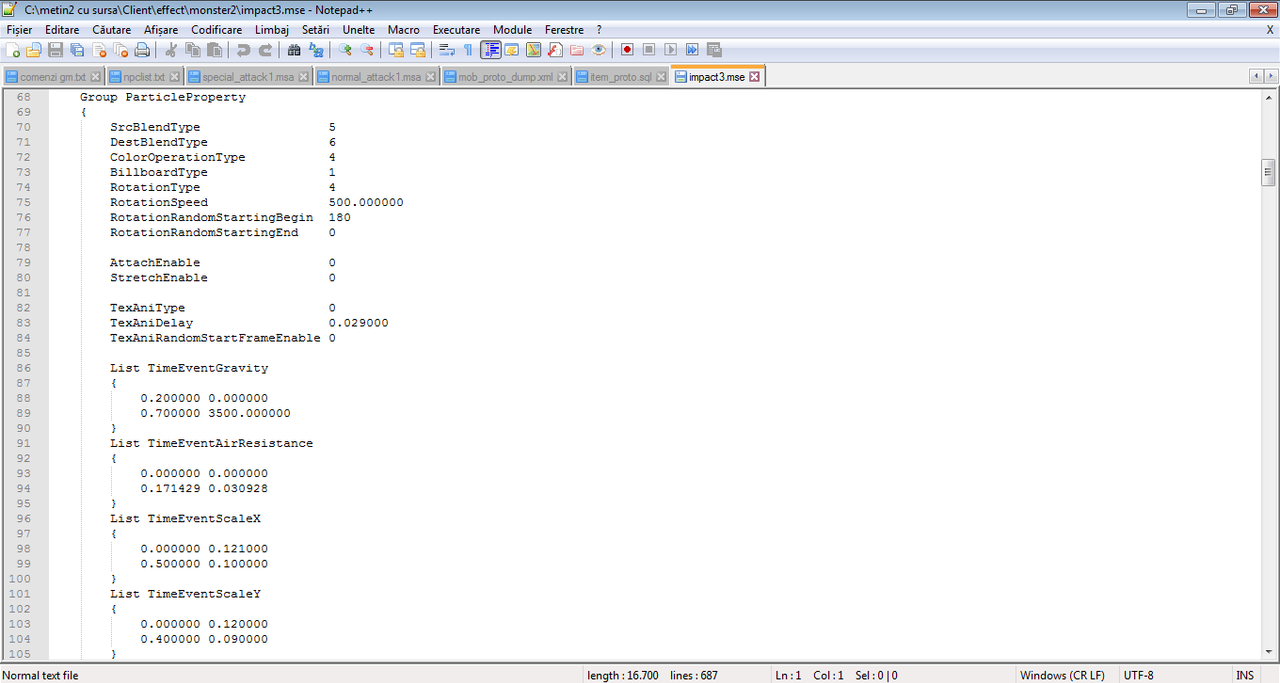Open the Module menu

pos(512,30)
